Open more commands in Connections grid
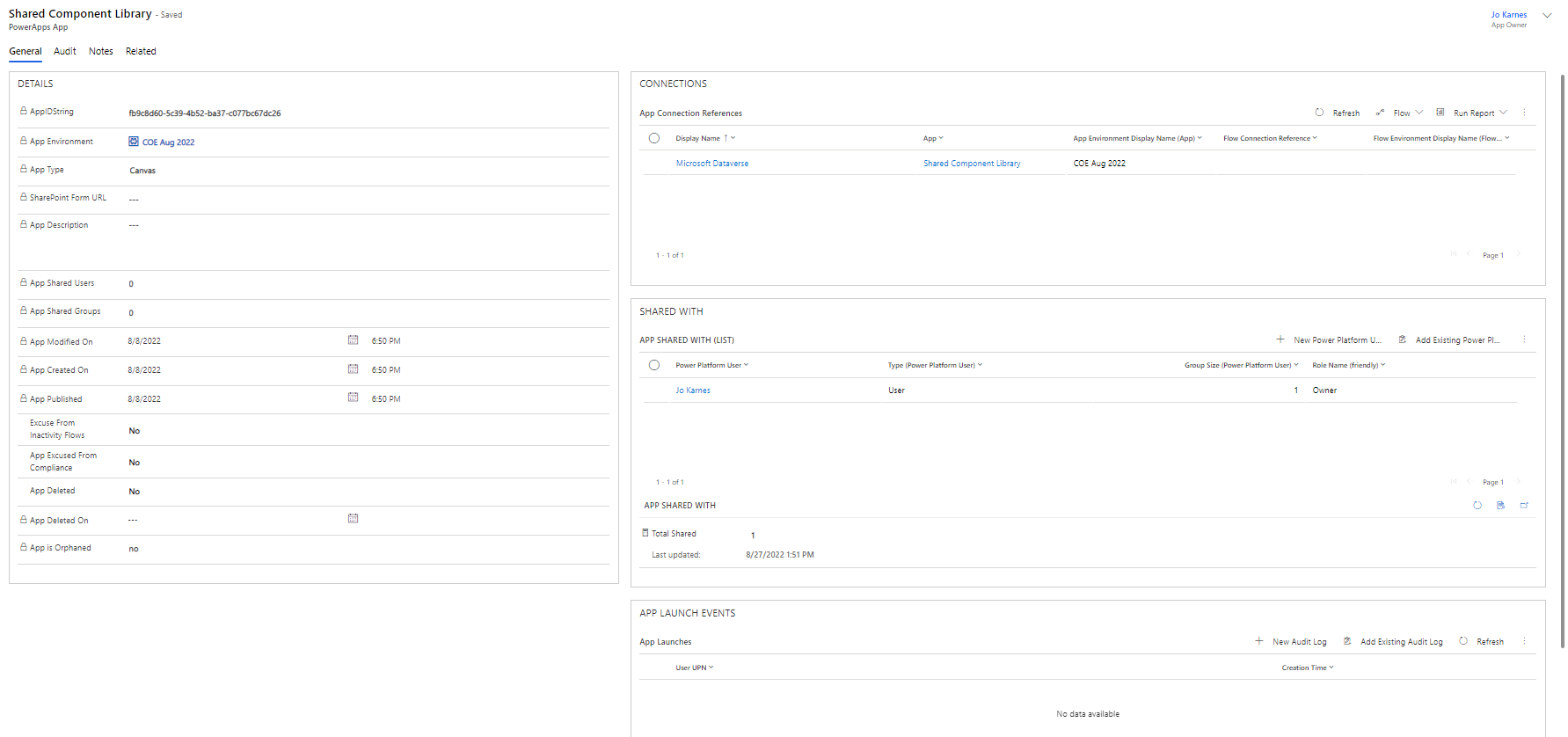Image resolution: width=1568 pixels, height=737 pixels. (x=1524, y=113)
